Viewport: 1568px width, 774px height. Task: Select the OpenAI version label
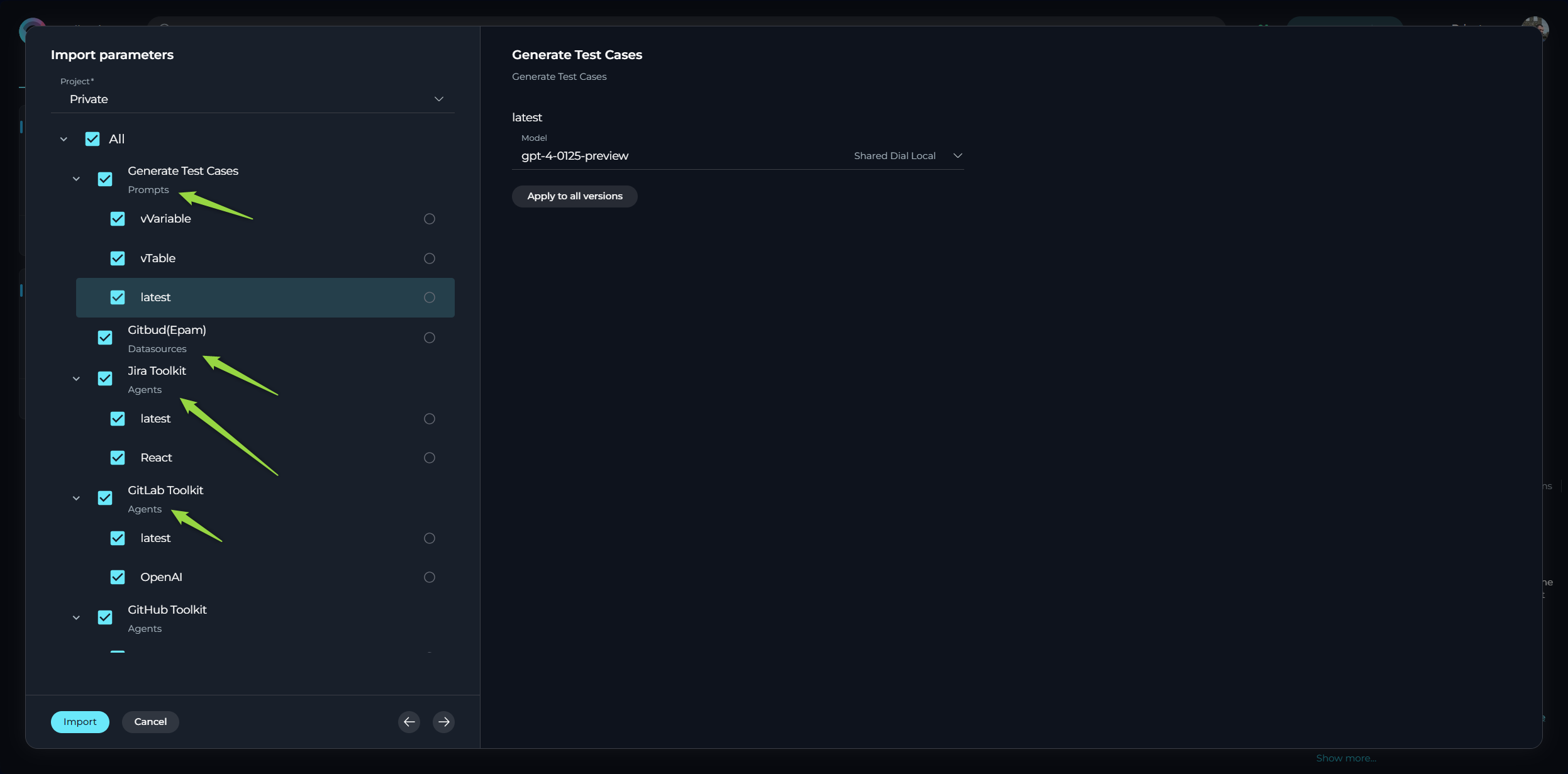[x=161, y=577]
